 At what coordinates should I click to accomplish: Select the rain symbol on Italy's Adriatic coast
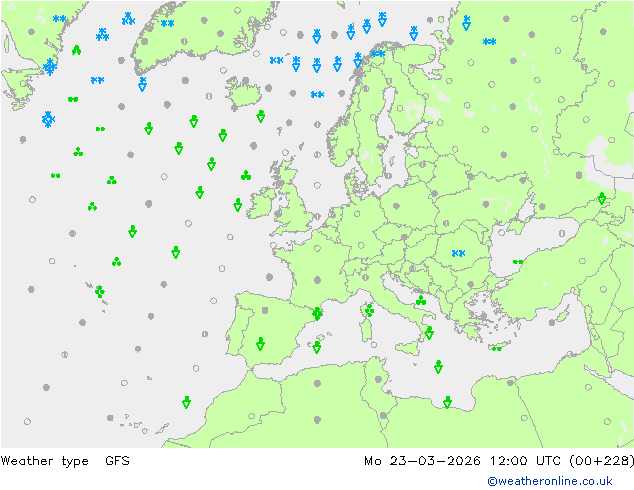click(x=421, y=300)
